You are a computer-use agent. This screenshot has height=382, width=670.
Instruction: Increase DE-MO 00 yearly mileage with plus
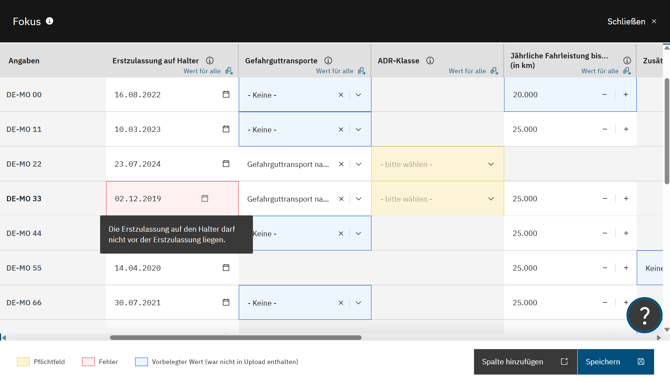click(626, 94)
